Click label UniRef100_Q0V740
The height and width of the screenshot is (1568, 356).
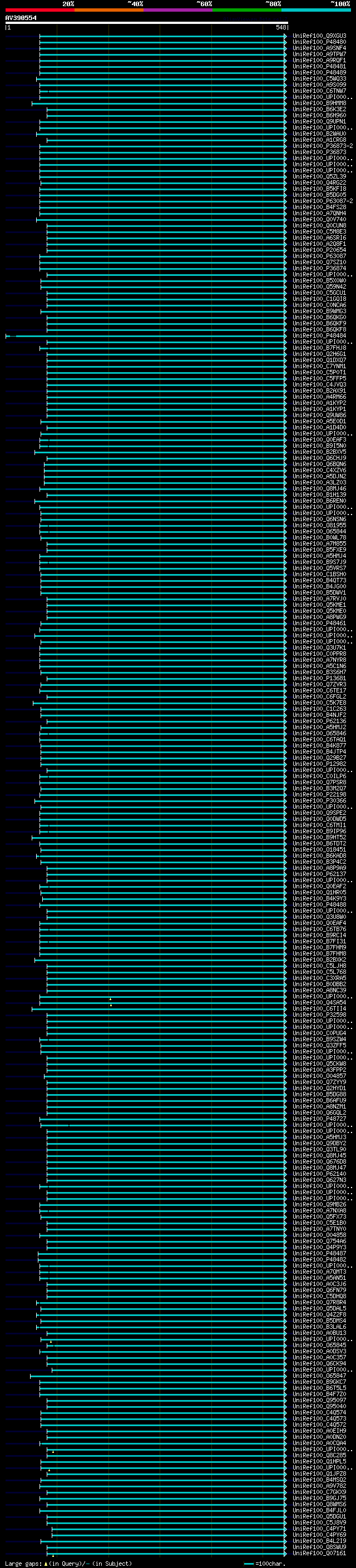click(319, 220)
